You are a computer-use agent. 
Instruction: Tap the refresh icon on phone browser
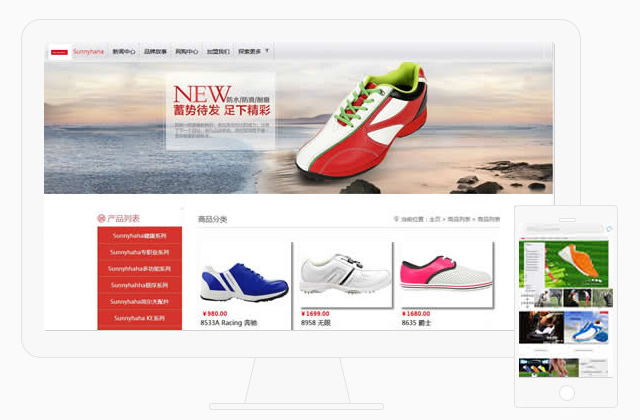coord(607,229)
